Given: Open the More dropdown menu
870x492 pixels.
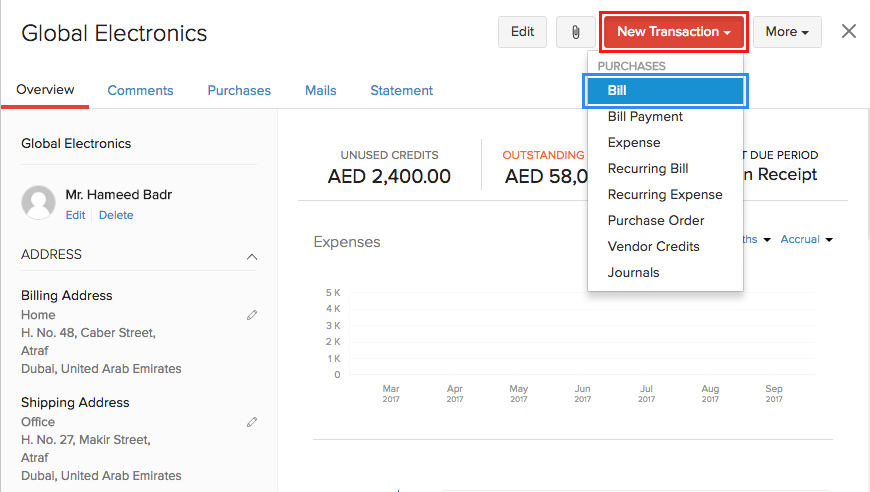Looking at the screenshot, I should (787, 32).
